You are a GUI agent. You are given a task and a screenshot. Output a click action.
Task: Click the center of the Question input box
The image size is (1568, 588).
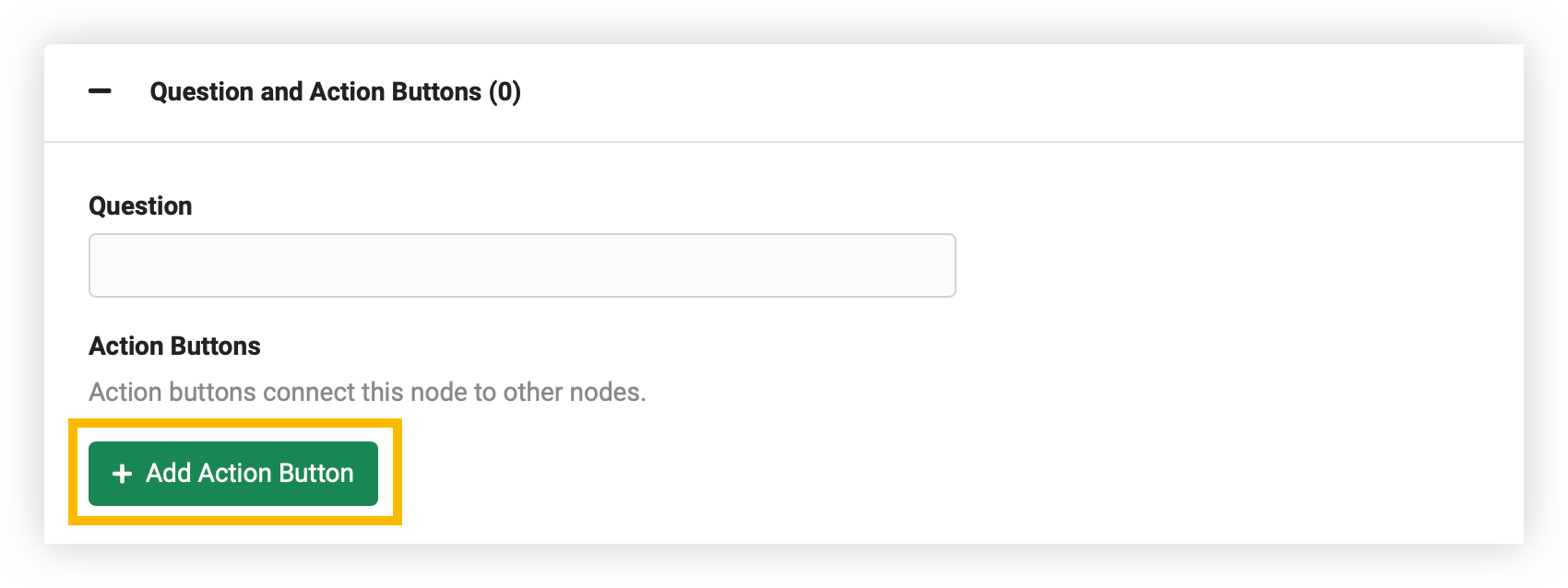[x=522, y=265]
